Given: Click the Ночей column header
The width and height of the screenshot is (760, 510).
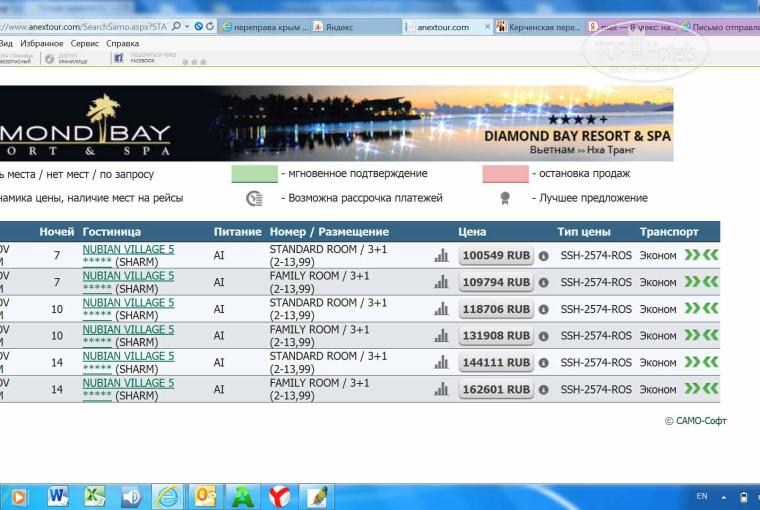Looking at the screenshot, I should pyautogui.click(x=57, y=232).
